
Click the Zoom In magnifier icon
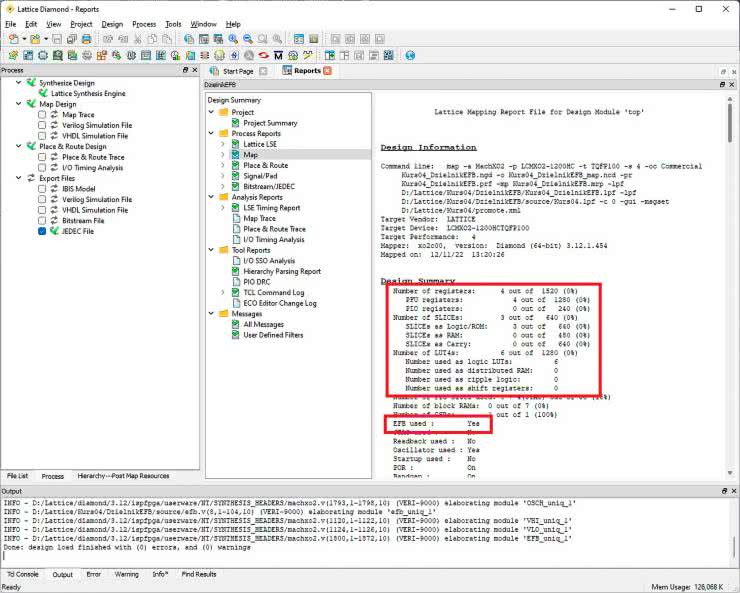click(233, 38)
